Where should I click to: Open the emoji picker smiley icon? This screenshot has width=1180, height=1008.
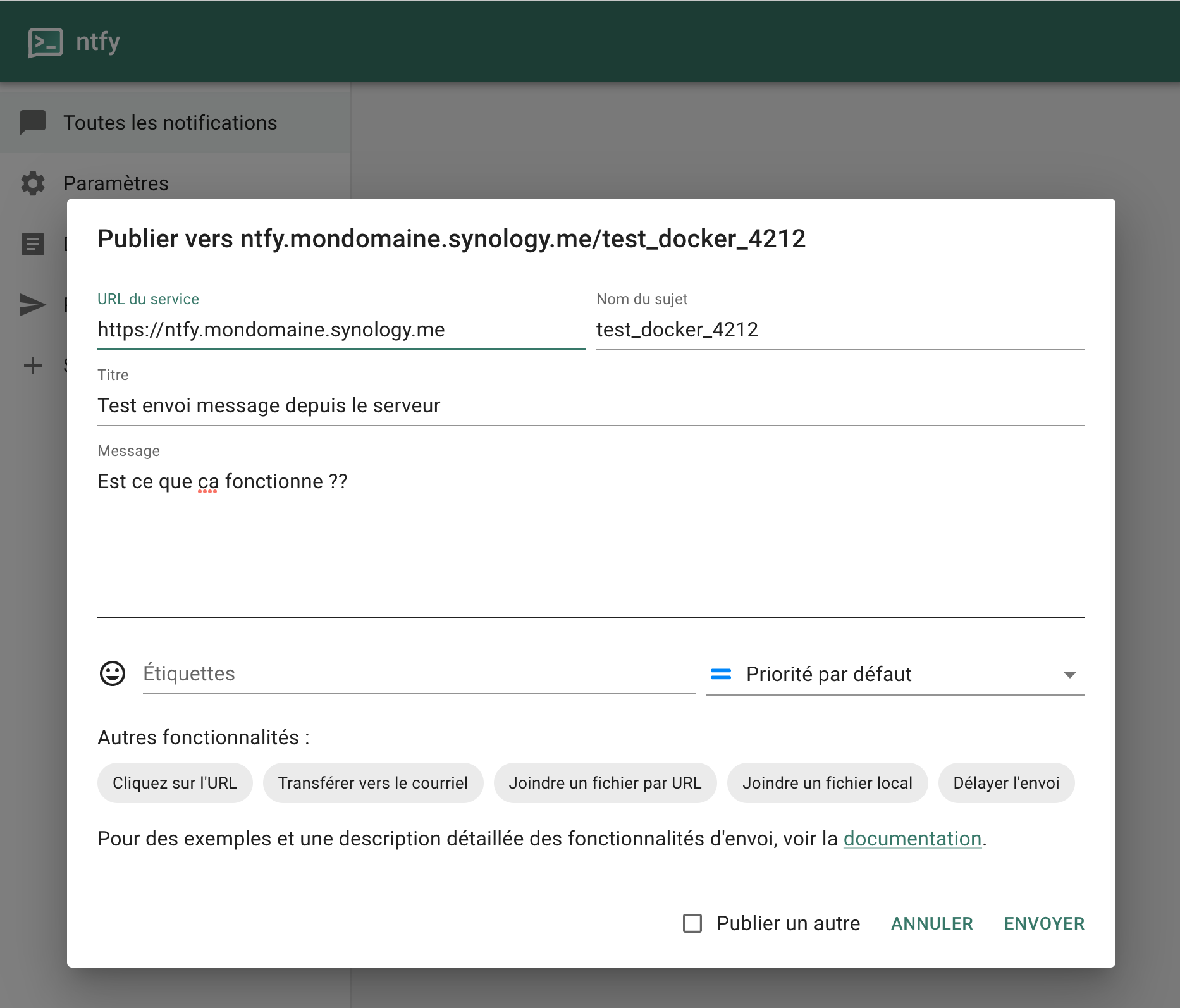click(113, 673)
